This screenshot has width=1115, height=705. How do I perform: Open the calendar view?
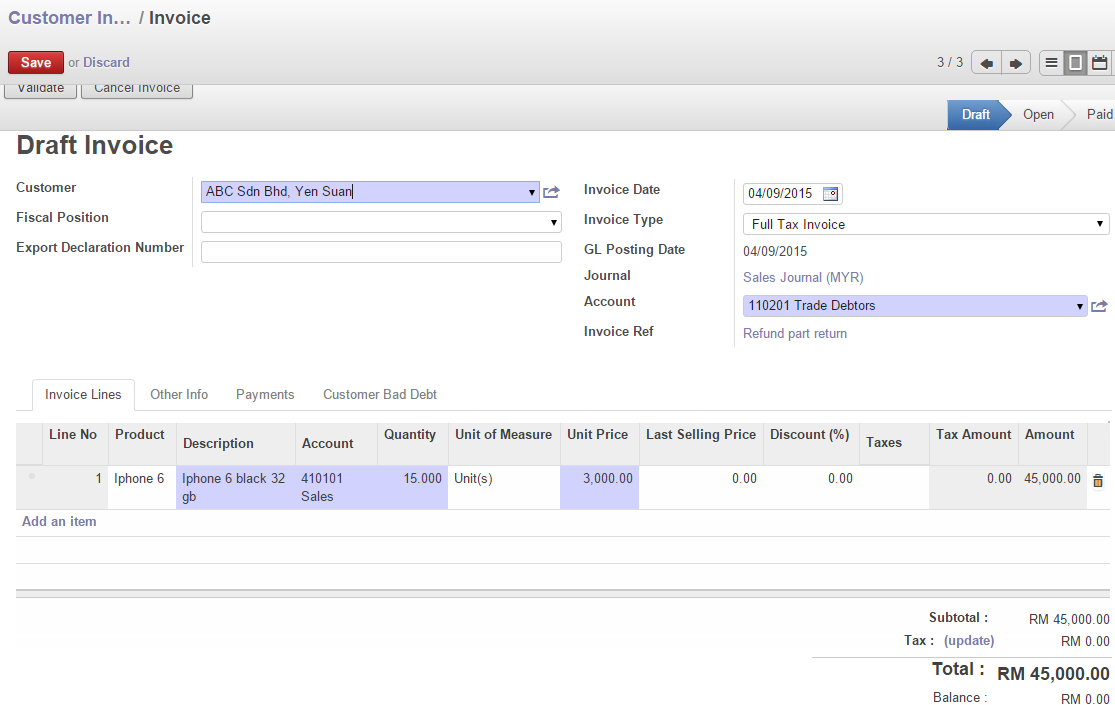click(1101, 62)
